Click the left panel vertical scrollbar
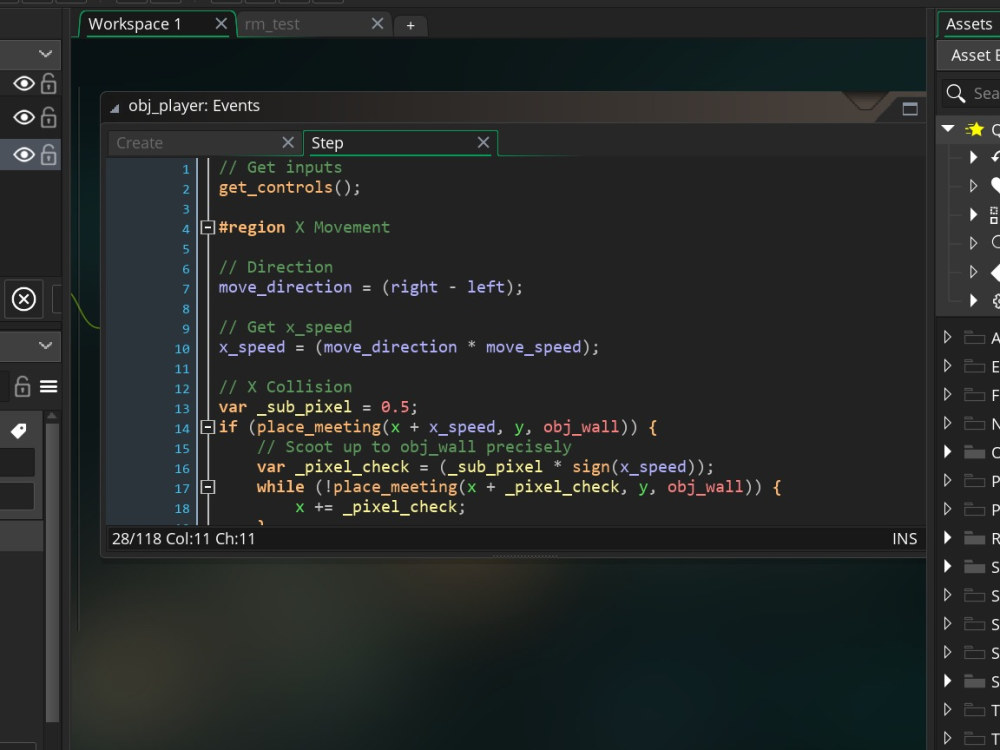 (52, 571)
